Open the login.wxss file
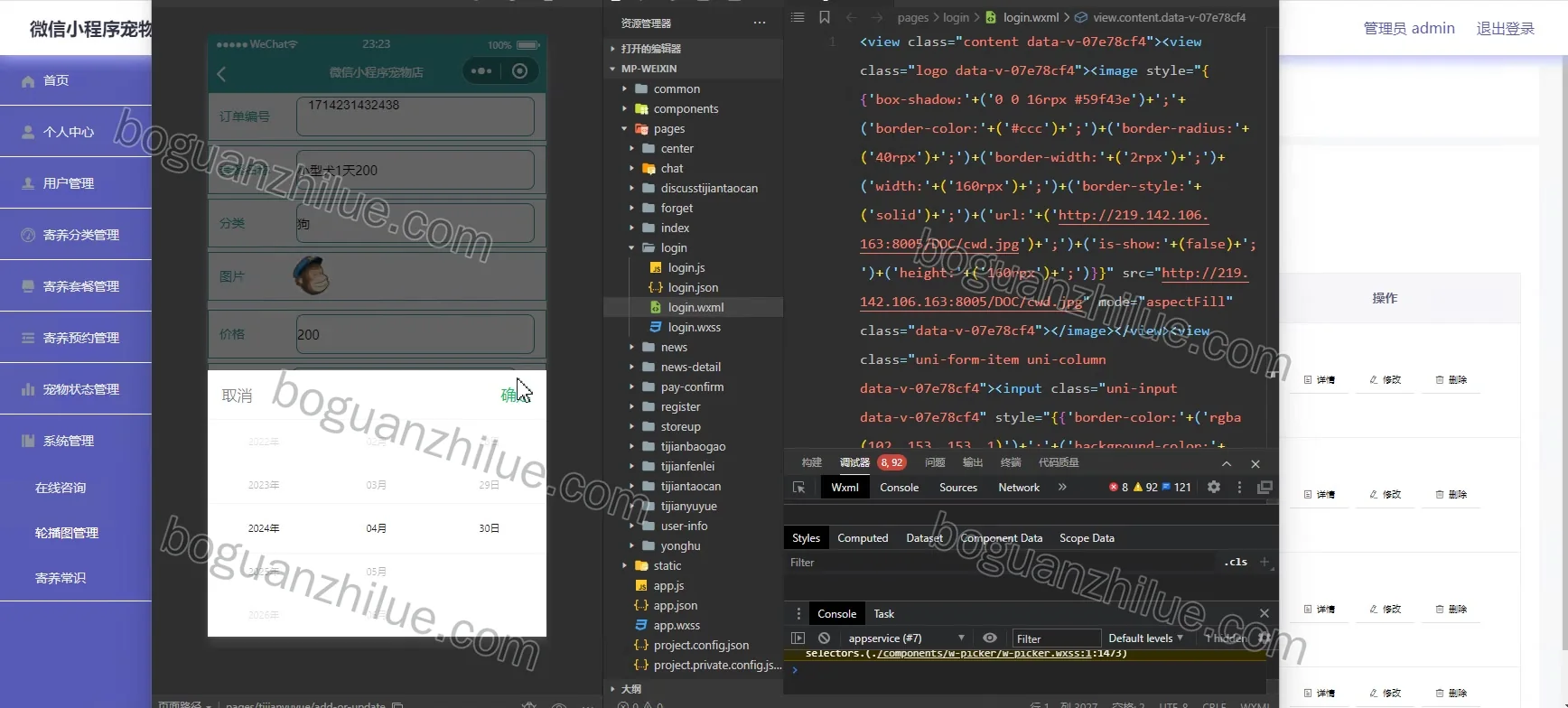Image resolution: width=1568 pixels, height=708 pixels. (x=695, y=327)
